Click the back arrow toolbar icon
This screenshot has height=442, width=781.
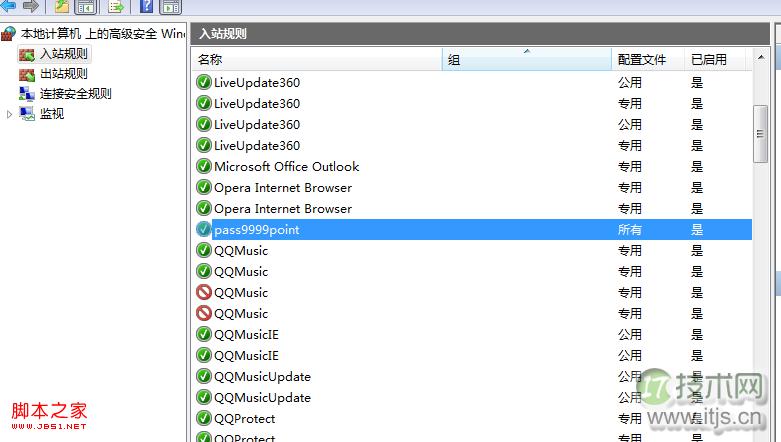pos(9,6)
